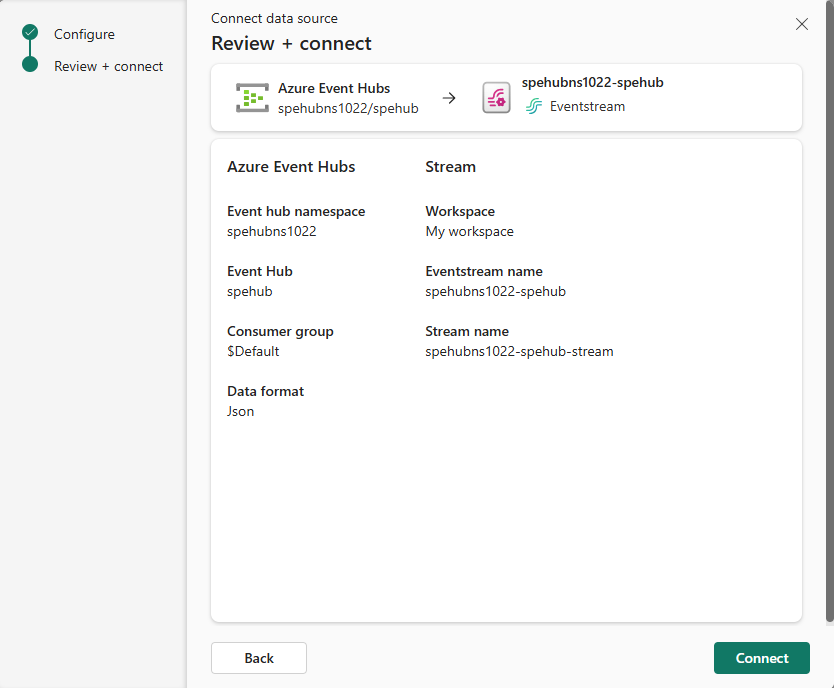
Task: Click the Data format field label
Action: click(265, 391)
